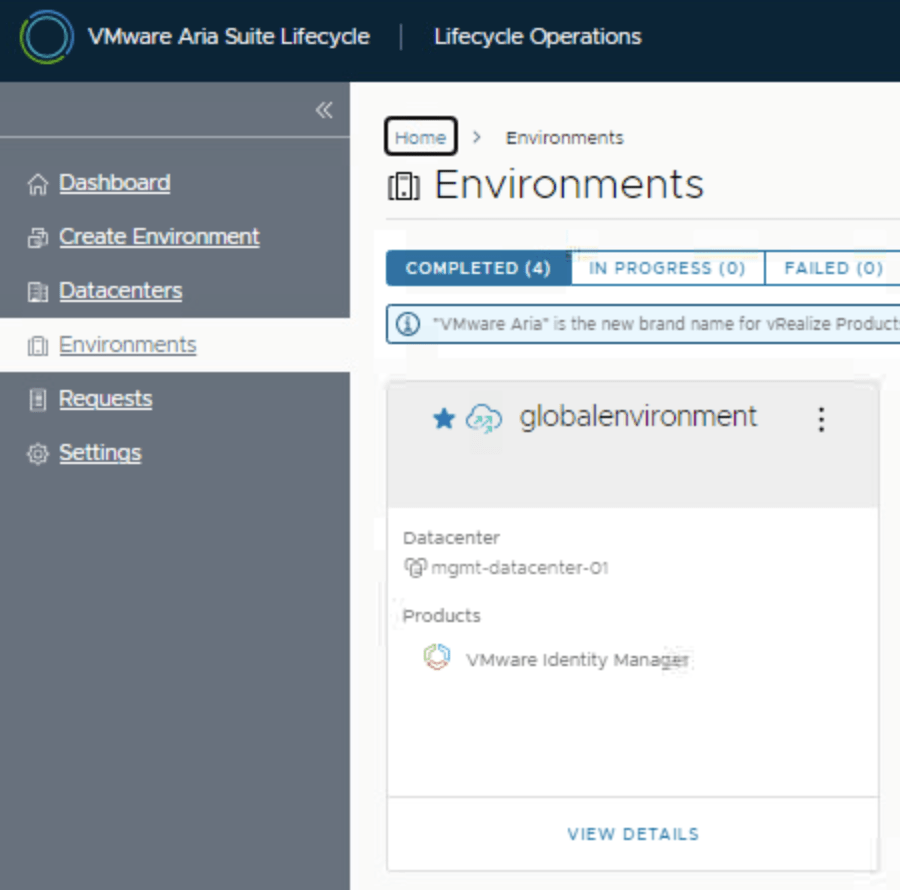
Task: Click View Details on globalenvironment card
Action: coord(633,834)
